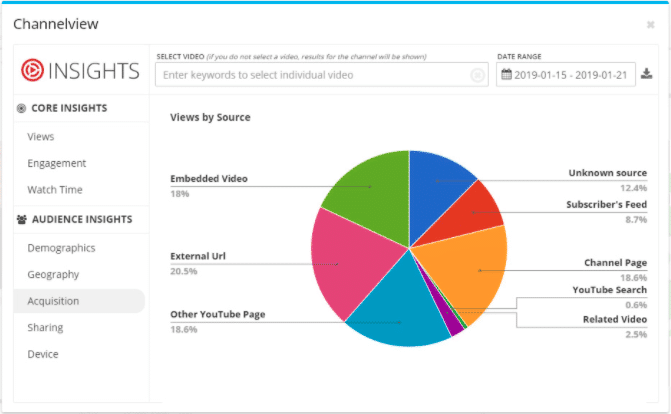Click the Other YouTube Page label
Image resolution: width=671 pixels, height=414 pixels.
217,314
